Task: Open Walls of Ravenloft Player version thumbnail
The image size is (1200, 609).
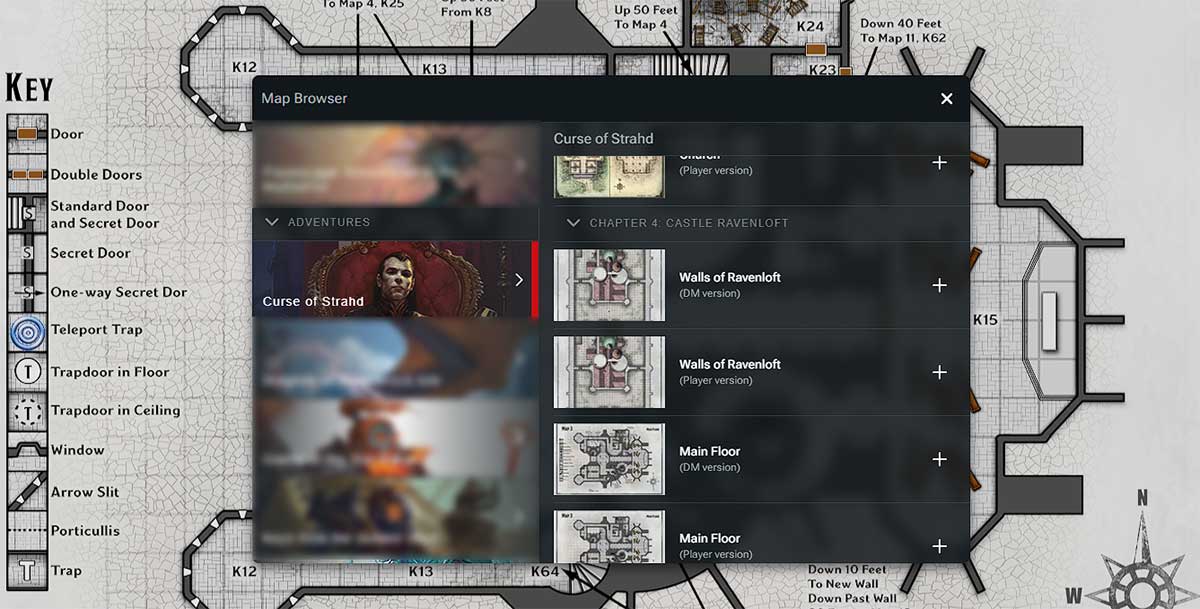Action: tap(609, 372)
